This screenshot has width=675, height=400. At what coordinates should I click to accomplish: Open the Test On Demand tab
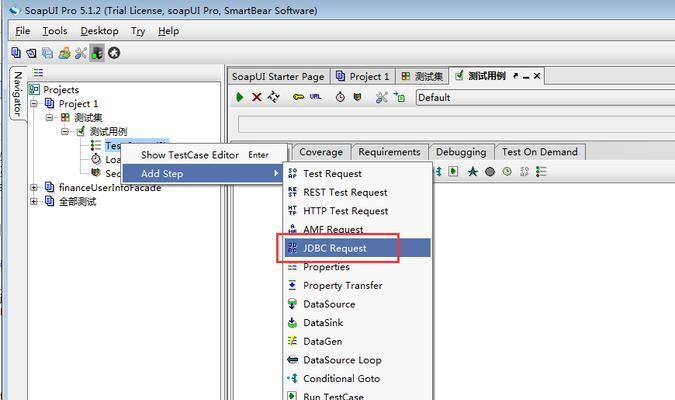pyautogui.click(x=540, y=152)
